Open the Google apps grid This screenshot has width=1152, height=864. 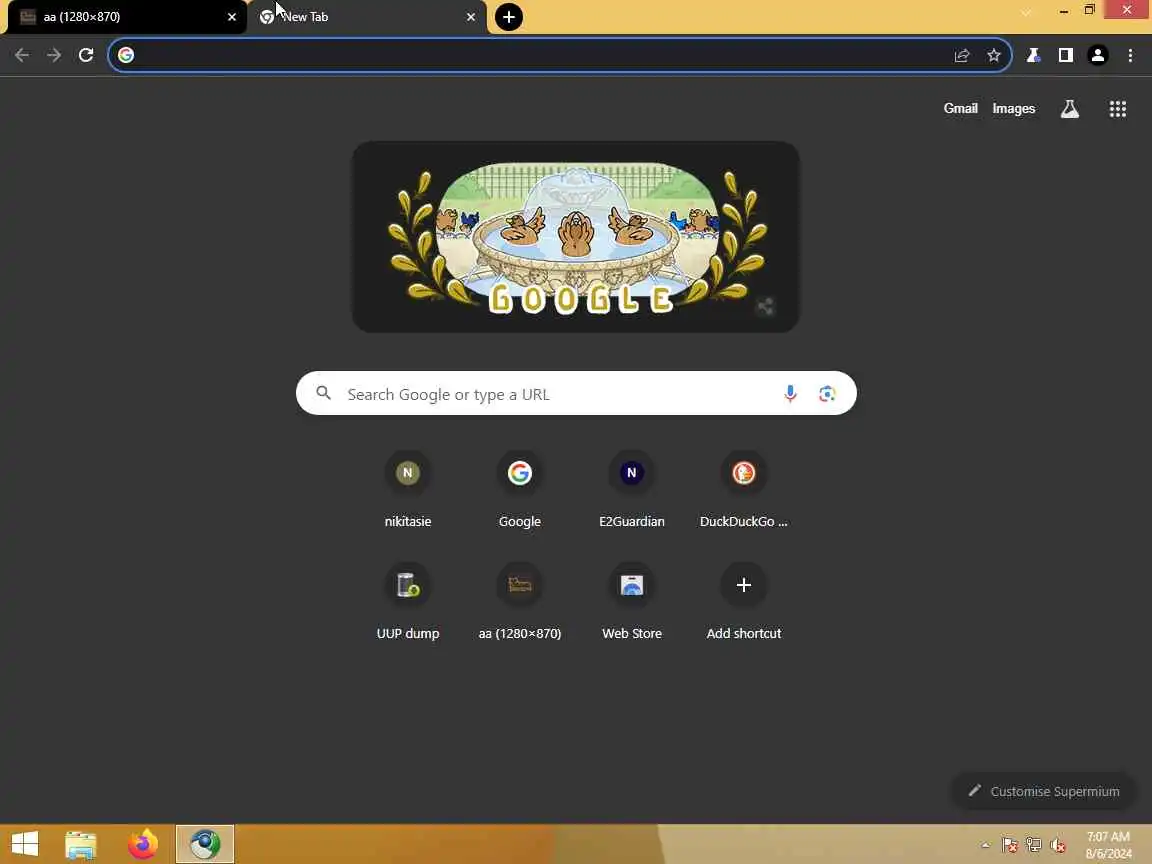click(x=1117, y=109)
